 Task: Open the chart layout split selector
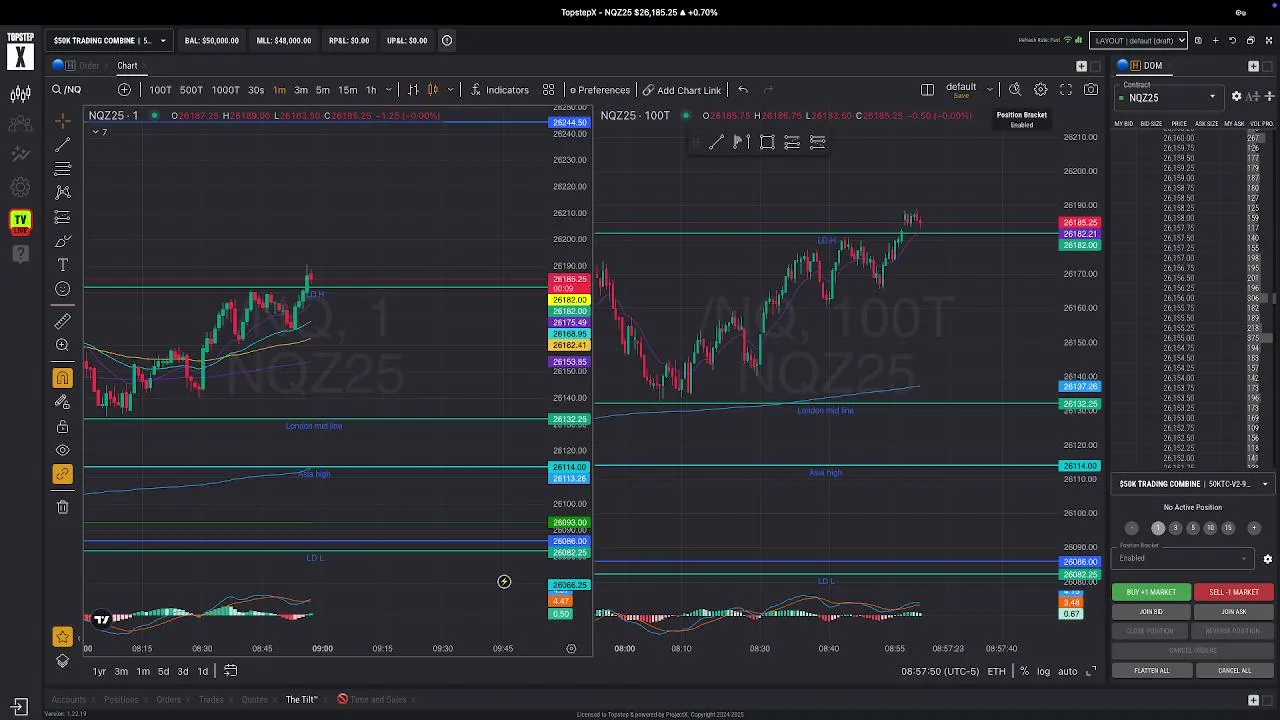click(927, 90)
